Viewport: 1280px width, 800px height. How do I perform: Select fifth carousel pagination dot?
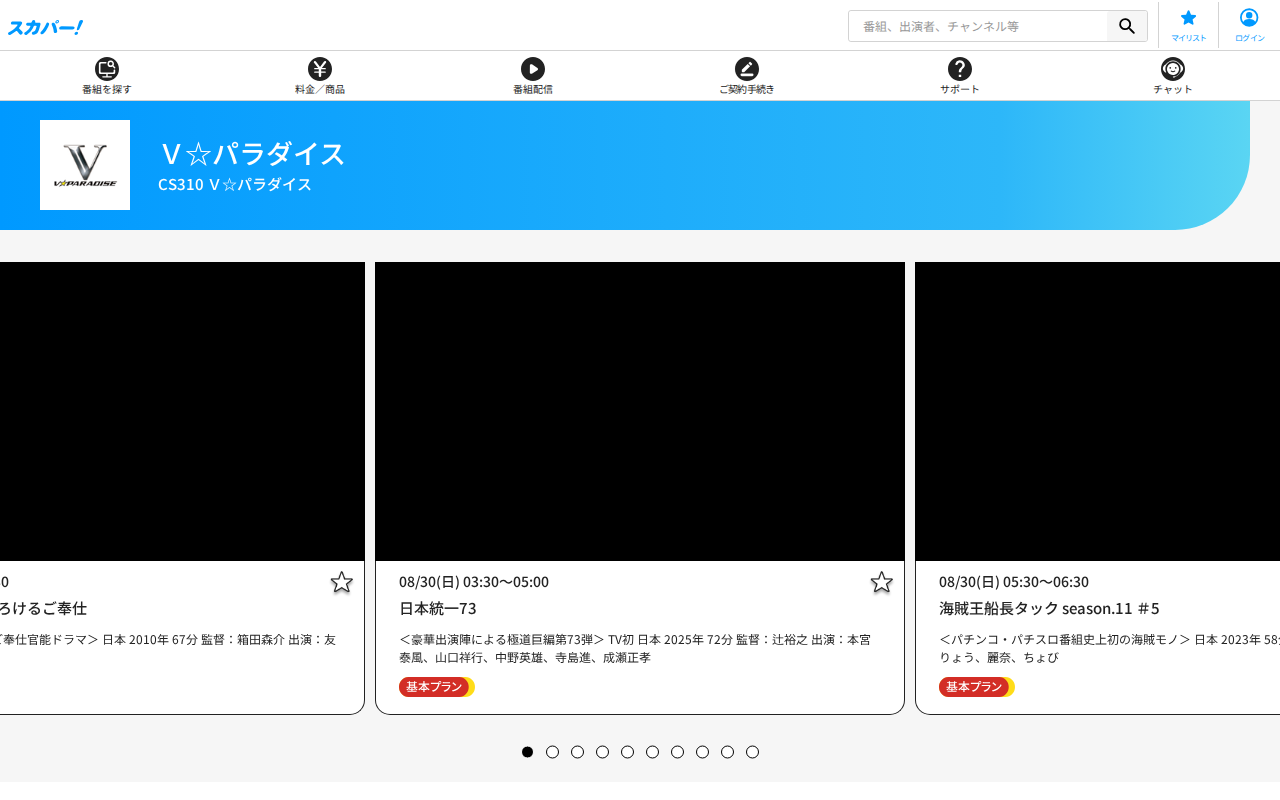pos(627,752)
